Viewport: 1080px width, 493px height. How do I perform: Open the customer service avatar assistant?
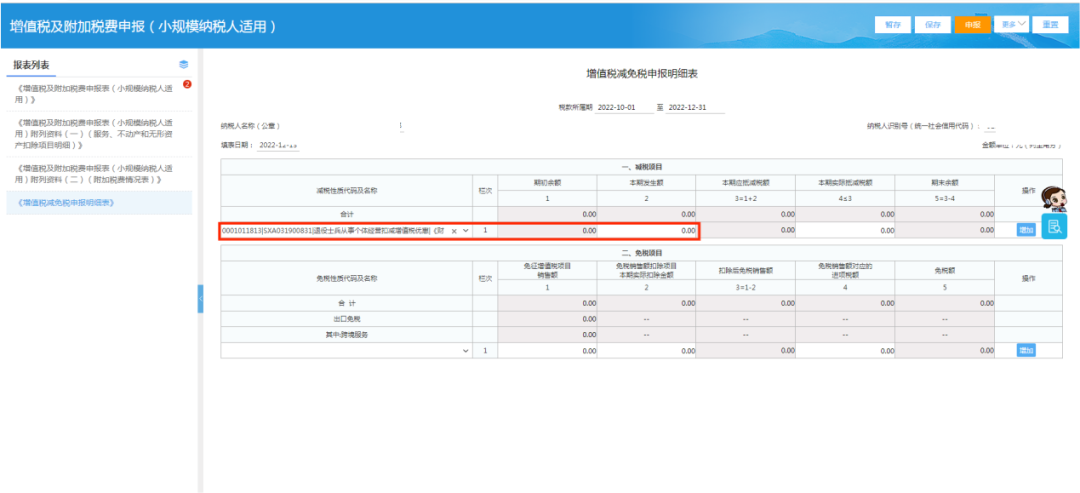[1052, 199]
